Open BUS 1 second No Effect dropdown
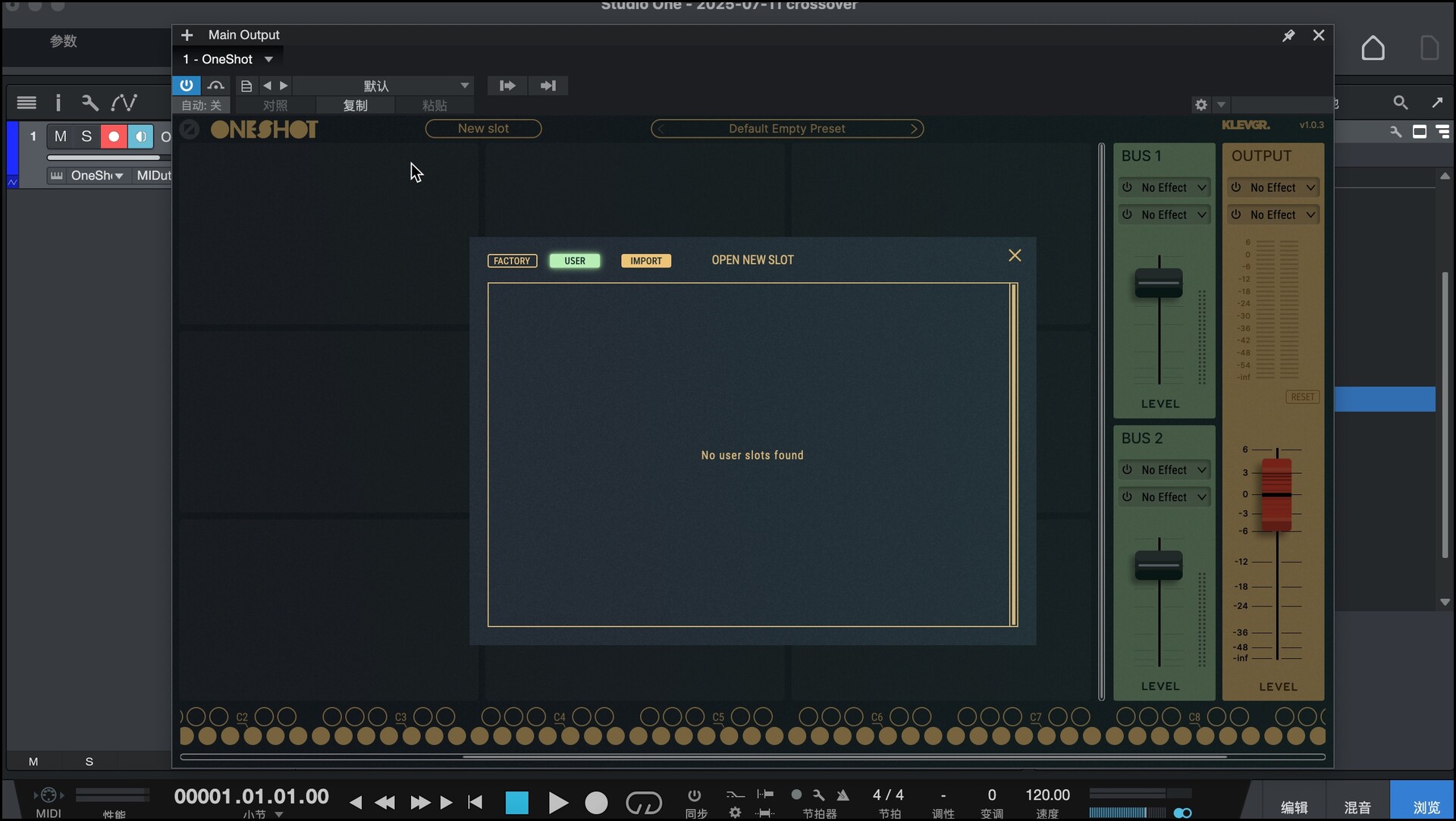 (x=1173, y=215)
